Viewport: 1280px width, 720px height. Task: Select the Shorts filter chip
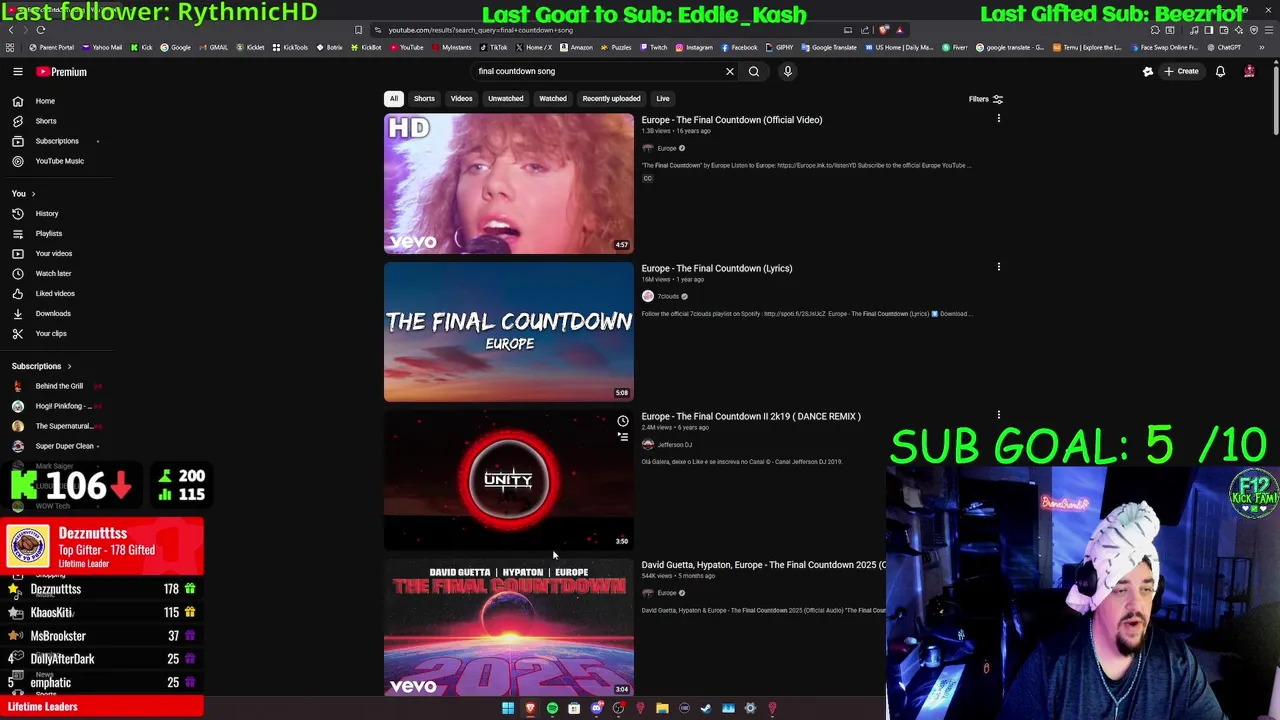pyautogui.click(x=424, y=99)
